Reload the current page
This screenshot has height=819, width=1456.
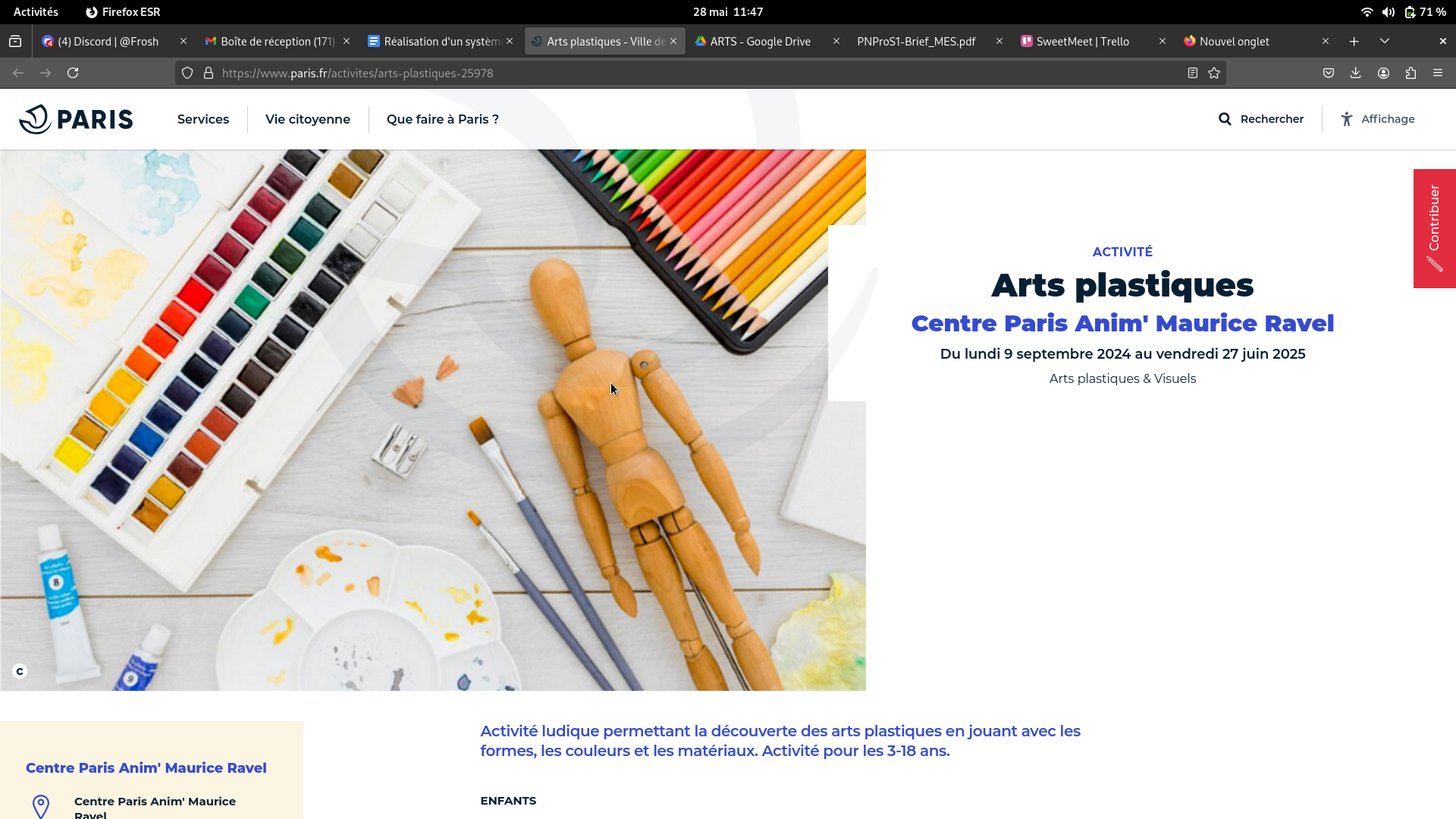73,73
